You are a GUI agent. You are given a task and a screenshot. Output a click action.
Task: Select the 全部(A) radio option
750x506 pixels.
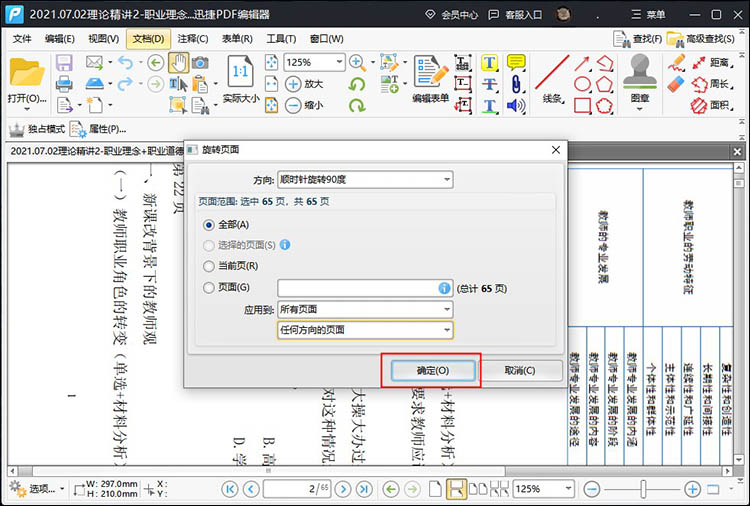tap(209, 224)
